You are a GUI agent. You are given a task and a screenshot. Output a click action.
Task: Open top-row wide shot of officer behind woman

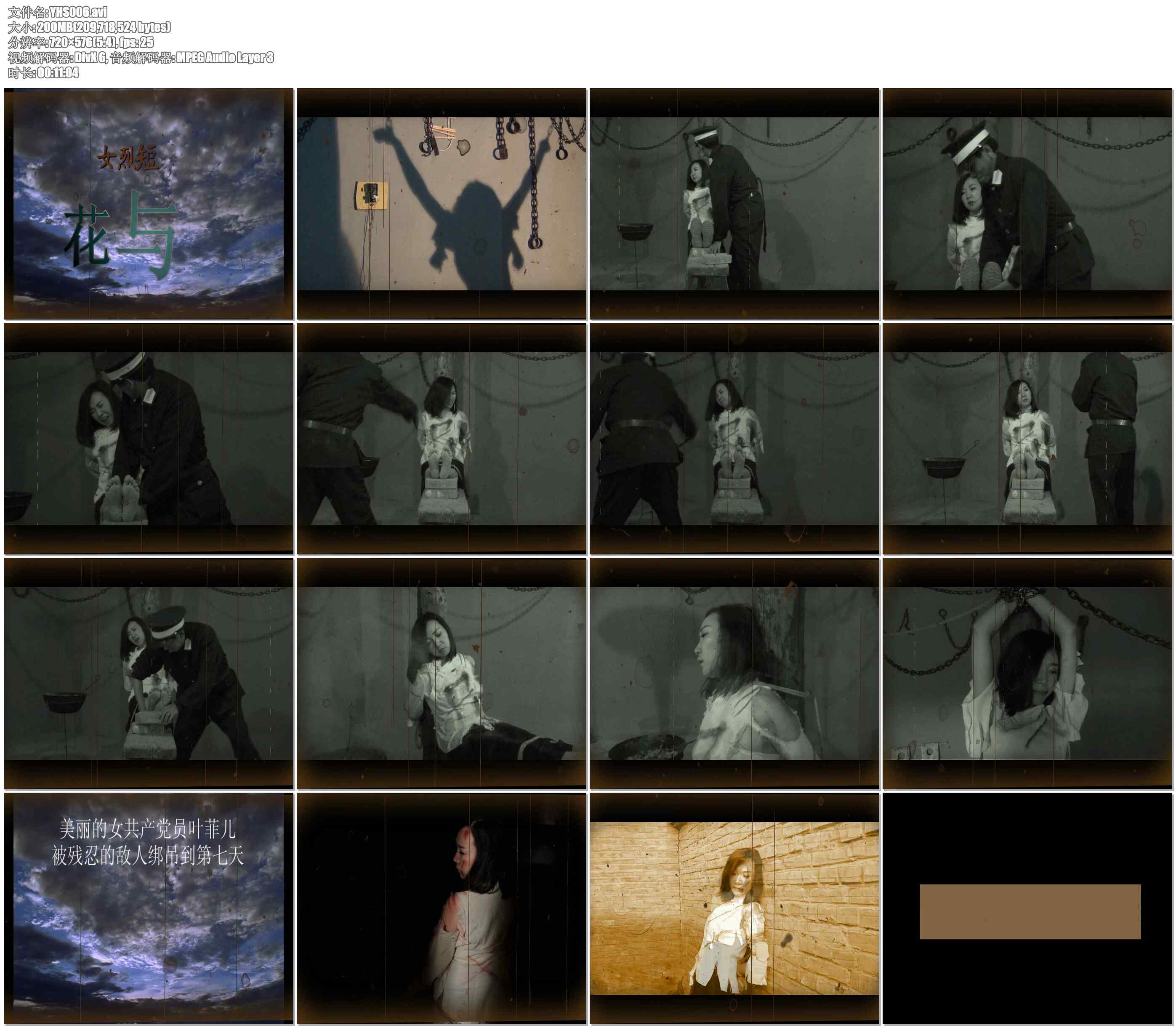pyautogui.click(x=734, y=204)
